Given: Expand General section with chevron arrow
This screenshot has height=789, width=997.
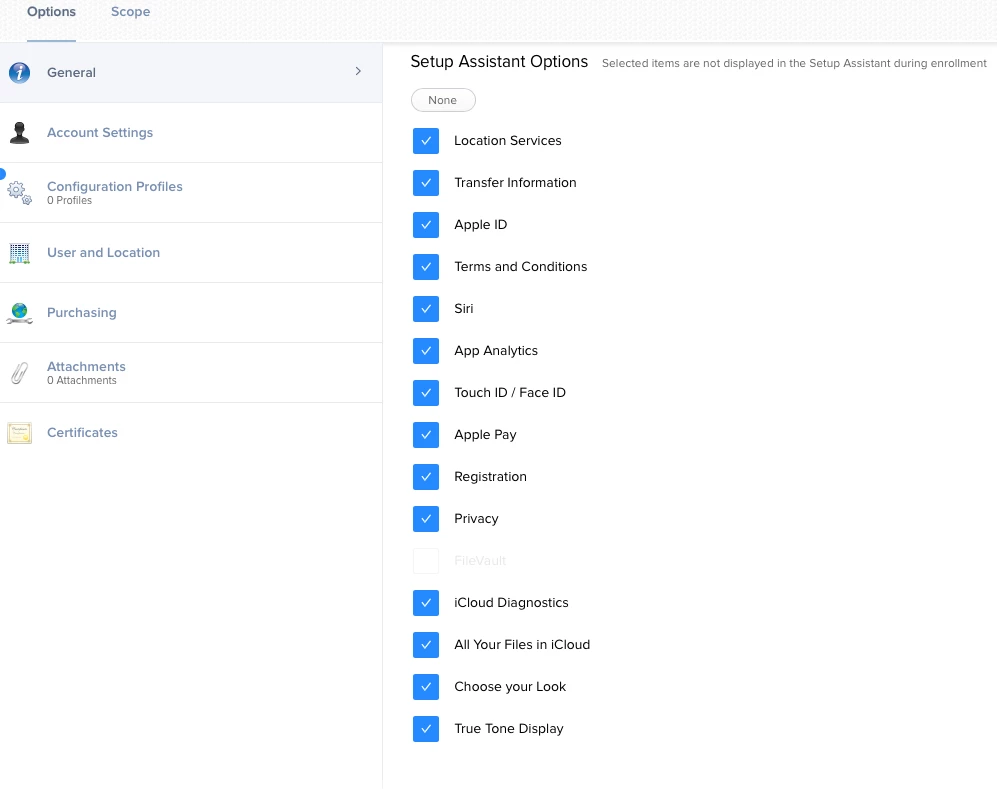Looking at the screenshot, I should tap(358, 71).
